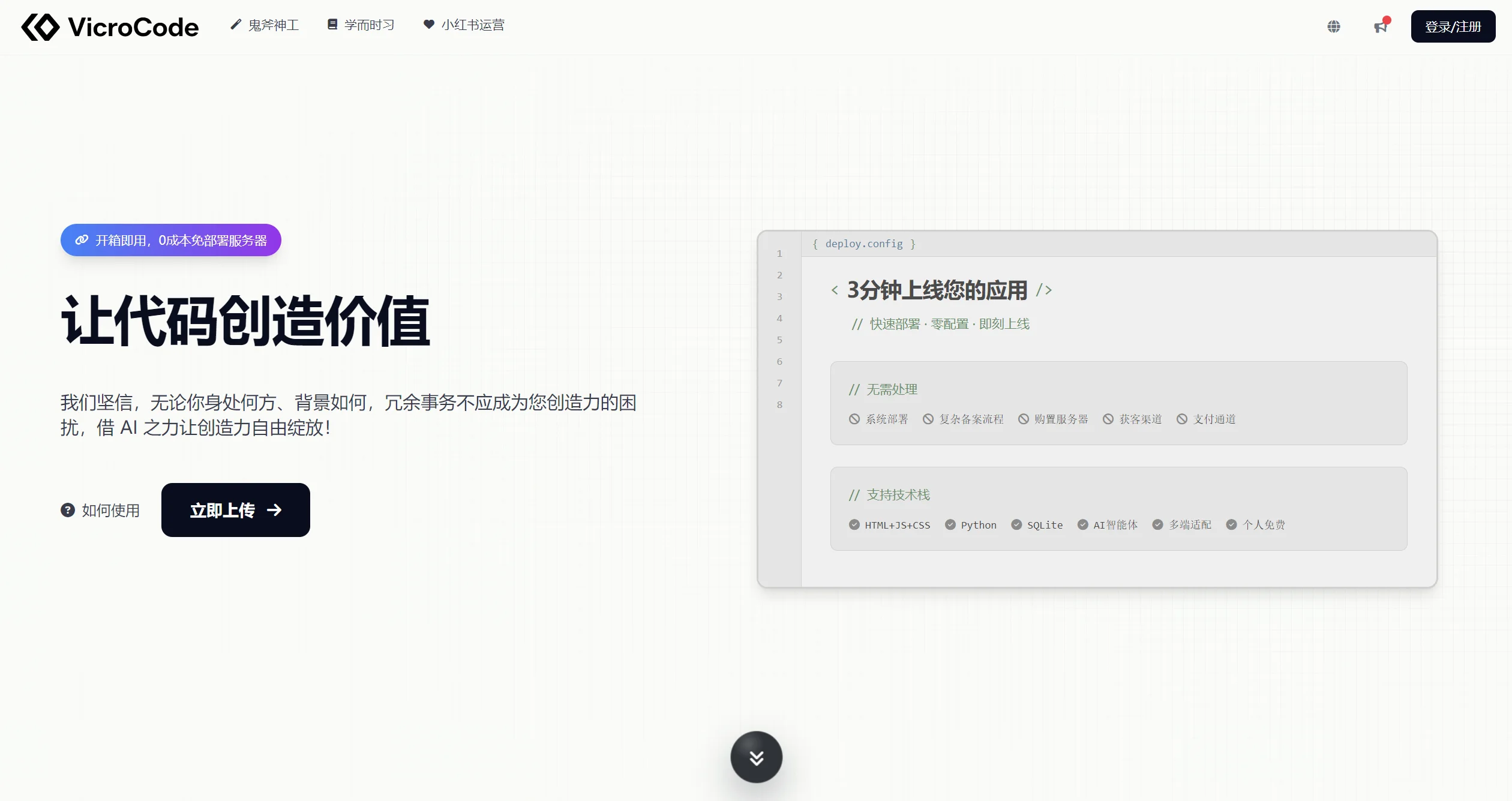Click the heart icon beside 小红书运营

click(429, 25)
